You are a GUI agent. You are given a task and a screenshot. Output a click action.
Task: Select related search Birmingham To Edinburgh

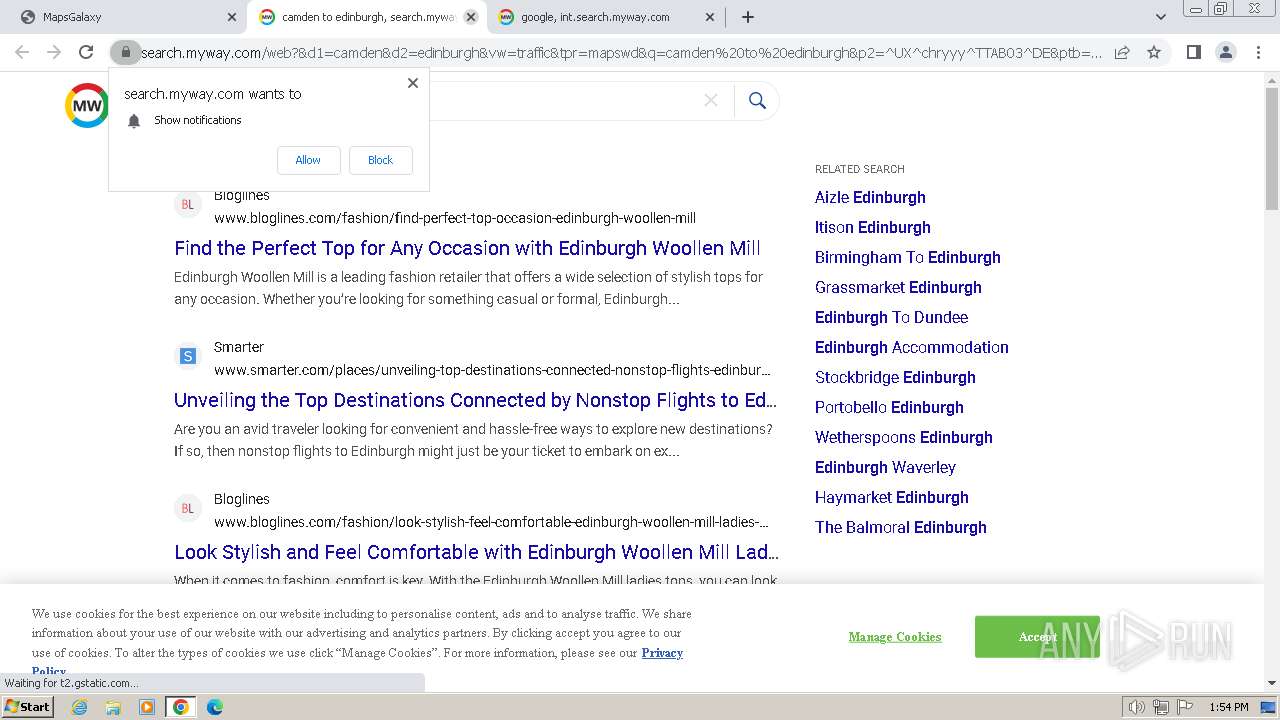coord(908,257)
